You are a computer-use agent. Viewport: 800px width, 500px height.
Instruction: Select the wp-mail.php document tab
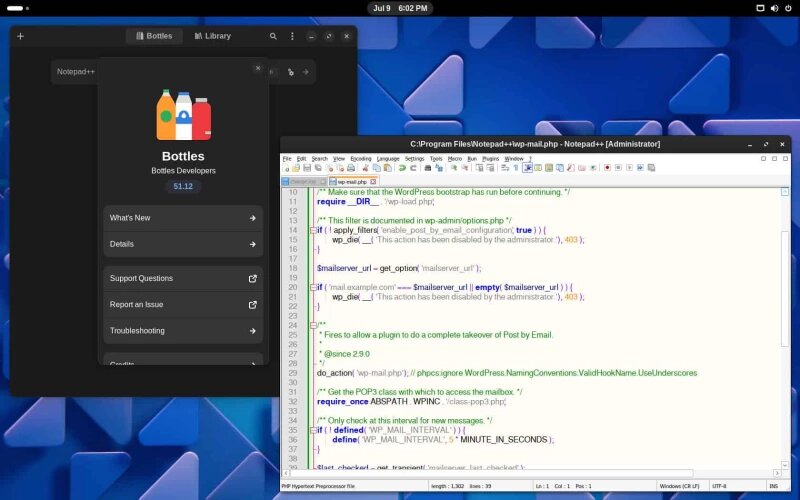tap(352, 182)
